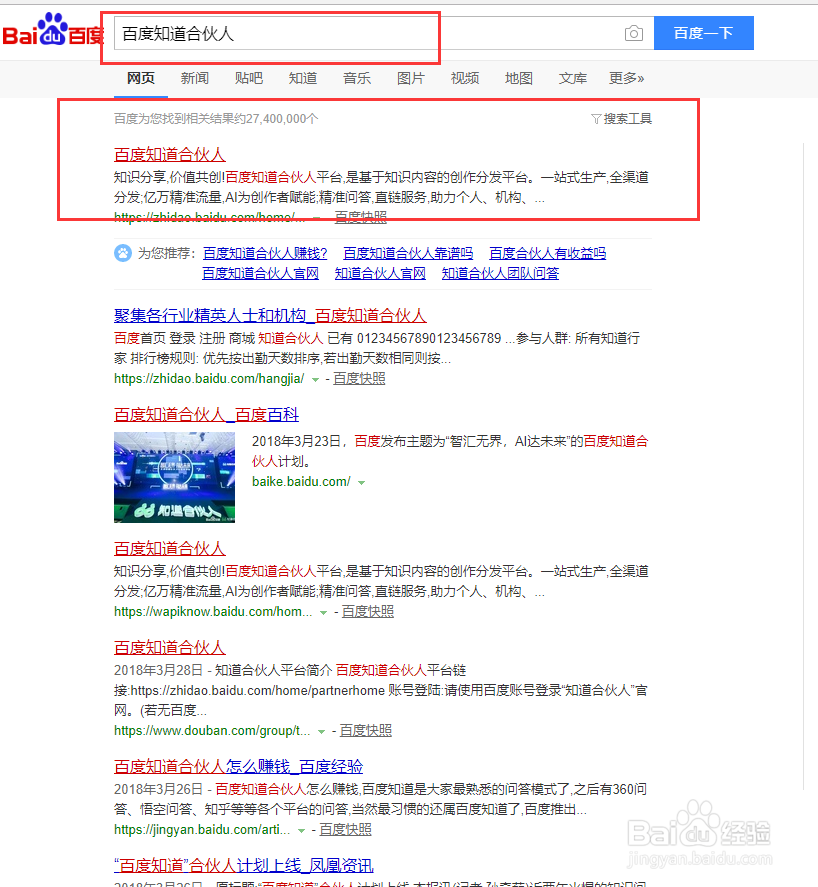
Task: Click URL https://zhidao.baidu.com/hangjia/
Action: pyautogui.click(x=209, y=378)
